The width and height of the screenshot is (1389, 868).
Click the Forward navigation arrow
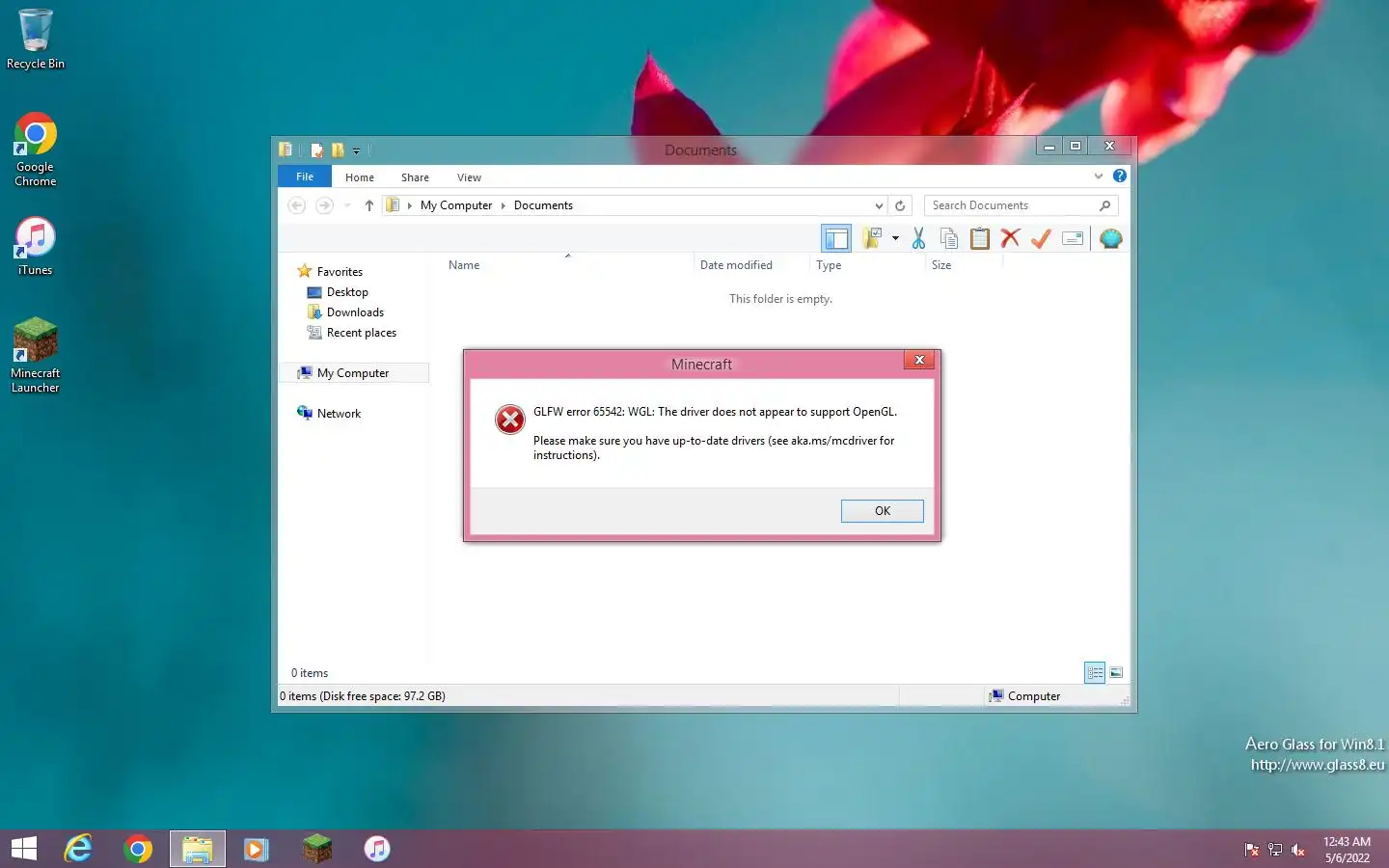(324, 205)
